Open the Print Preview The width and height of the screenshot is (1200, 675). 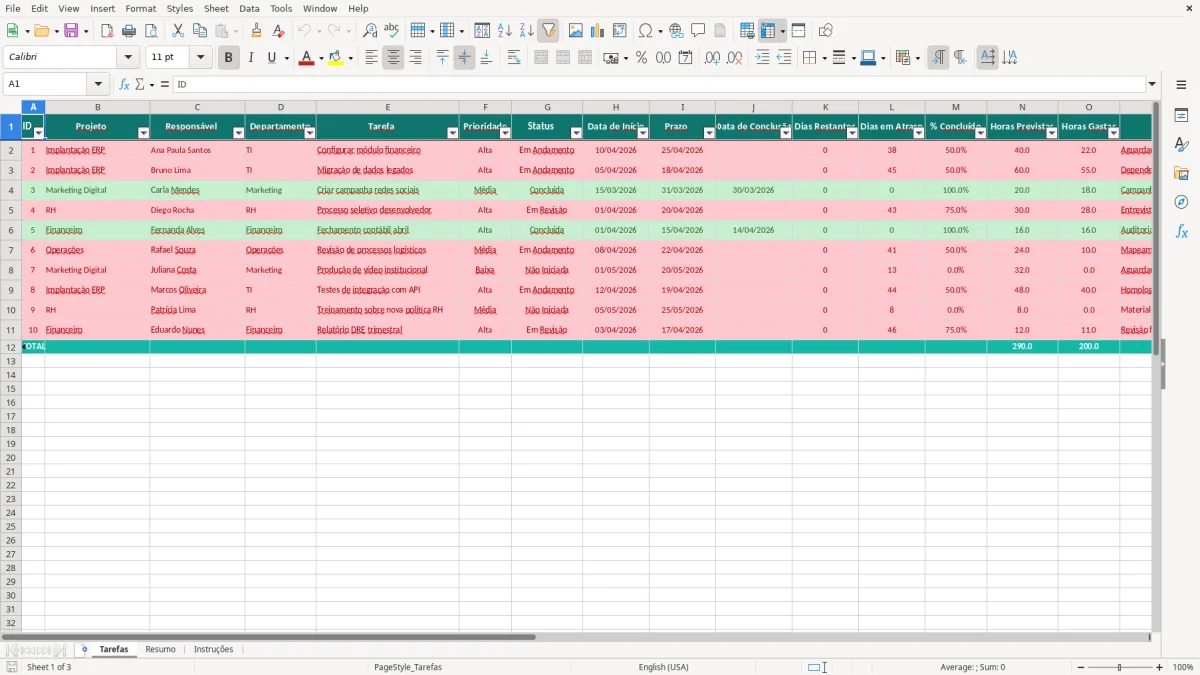point(151,31)
